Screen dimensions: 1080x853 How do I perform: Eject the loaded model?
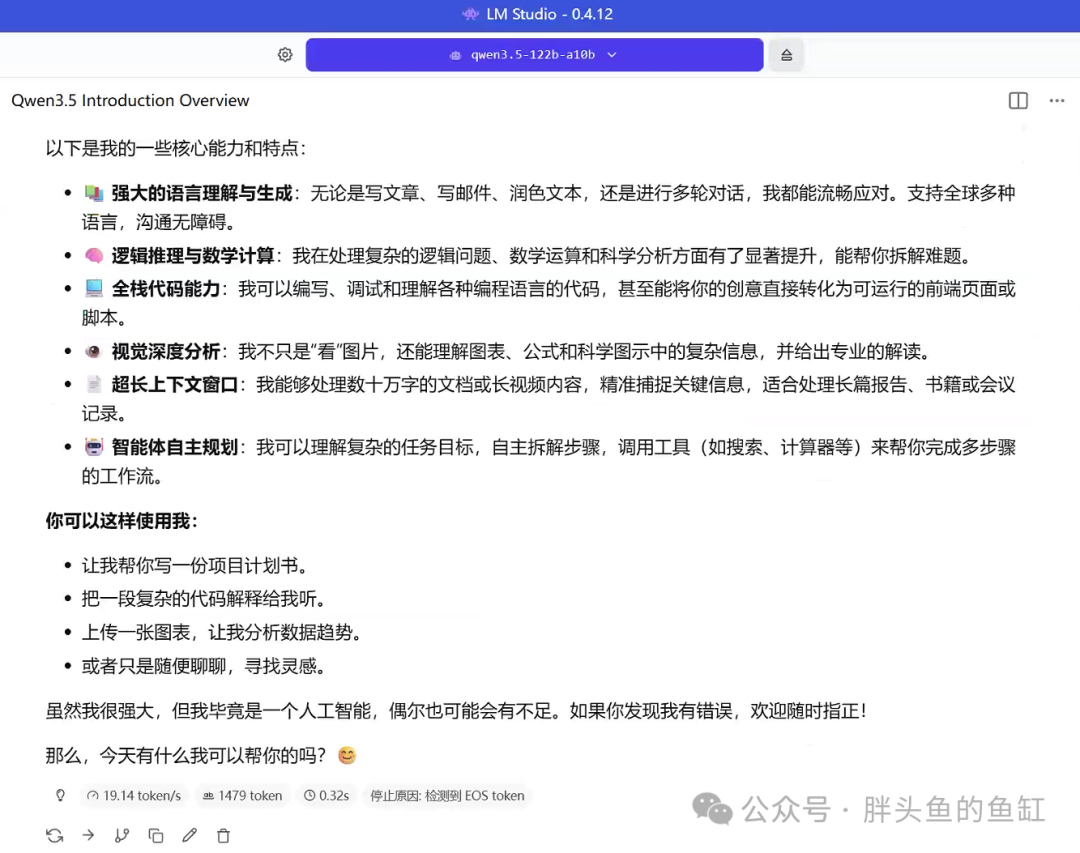click(x=787, y=54)
